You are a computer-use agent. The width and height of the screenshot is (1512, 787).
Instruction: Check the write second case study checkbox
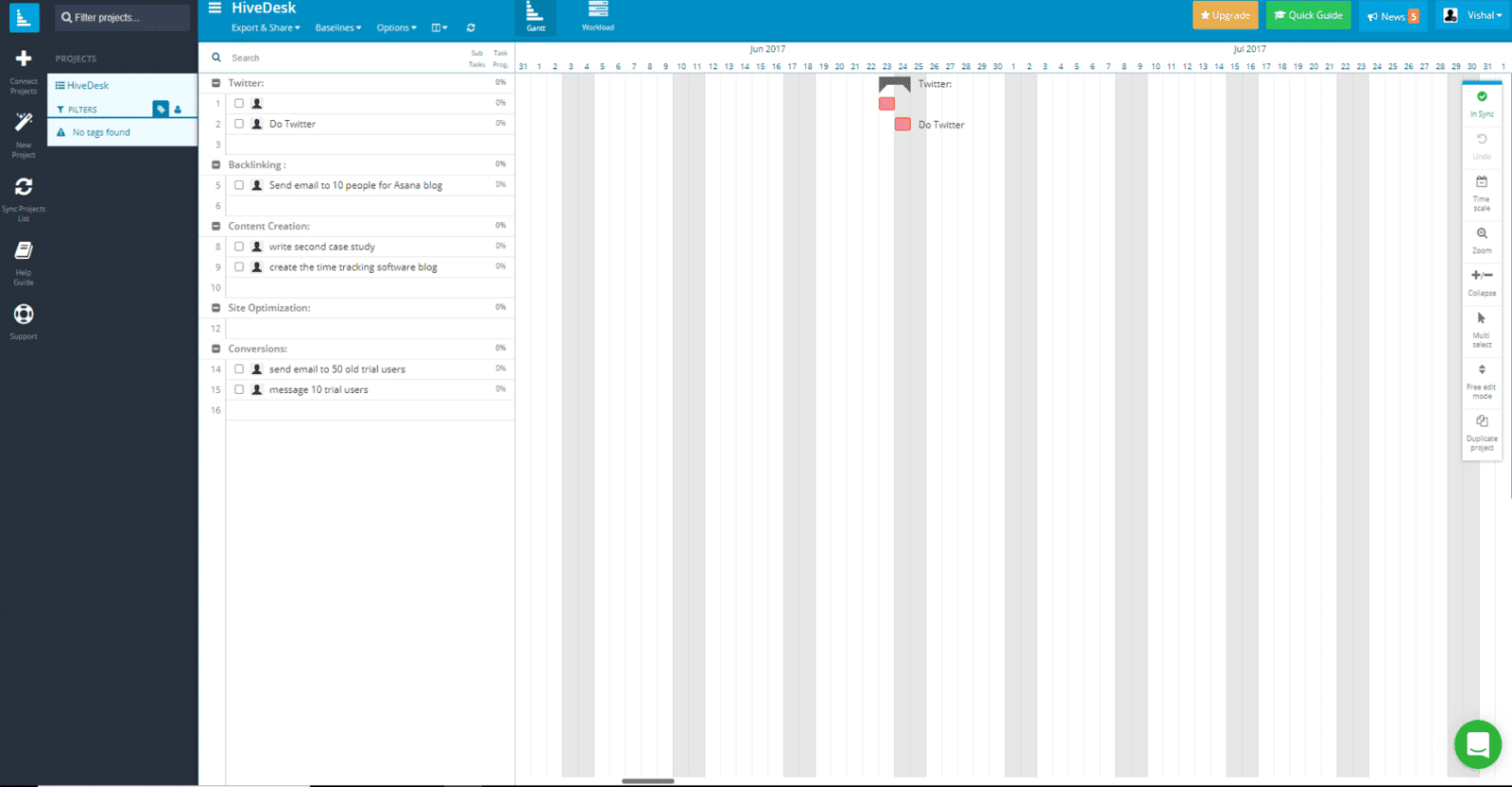click(x=239, y=247)
